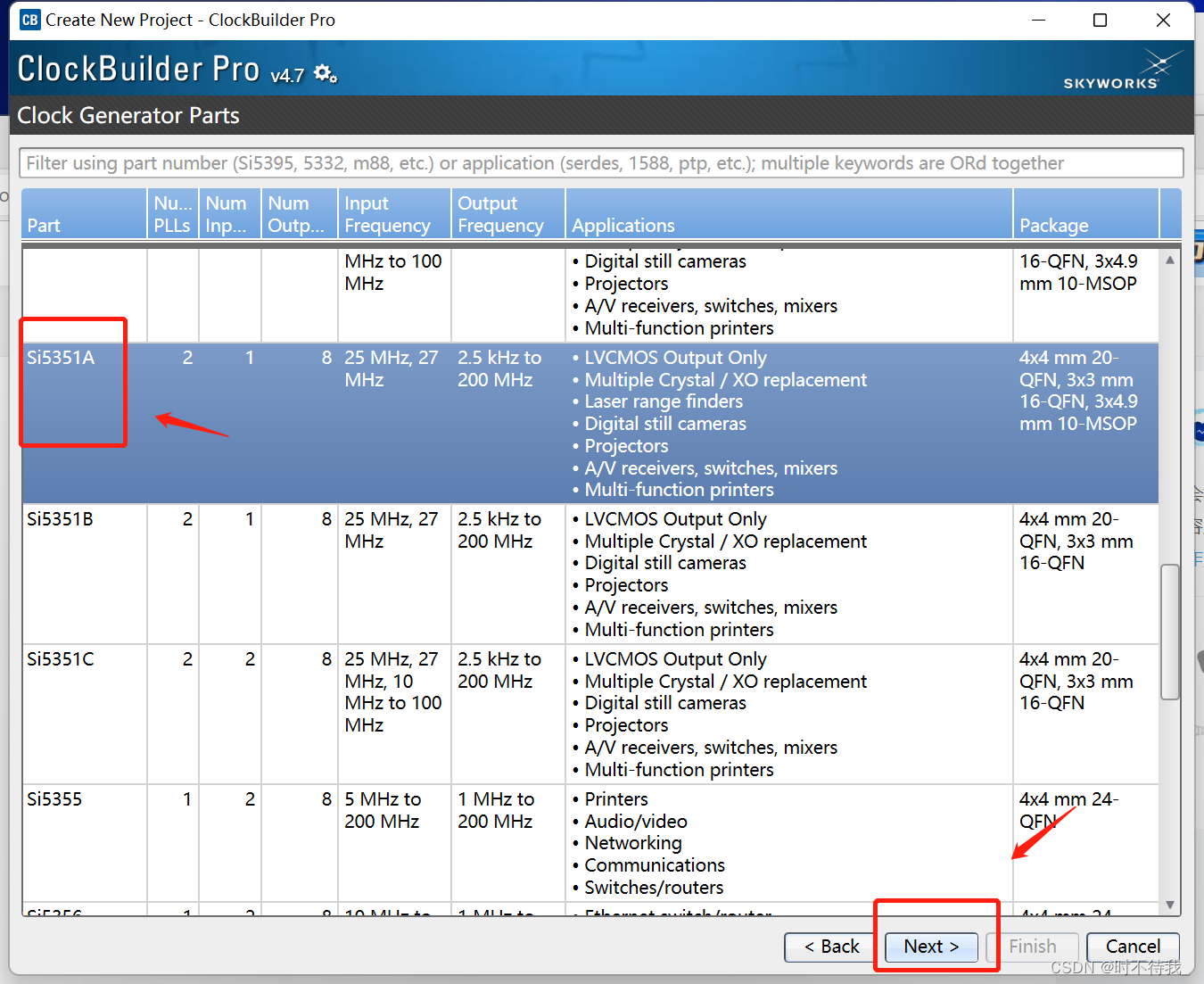This screenshot has width=1204, height=984.
Task: Click the Next > button
Action: pyautogui.click(x=931, y=947)
